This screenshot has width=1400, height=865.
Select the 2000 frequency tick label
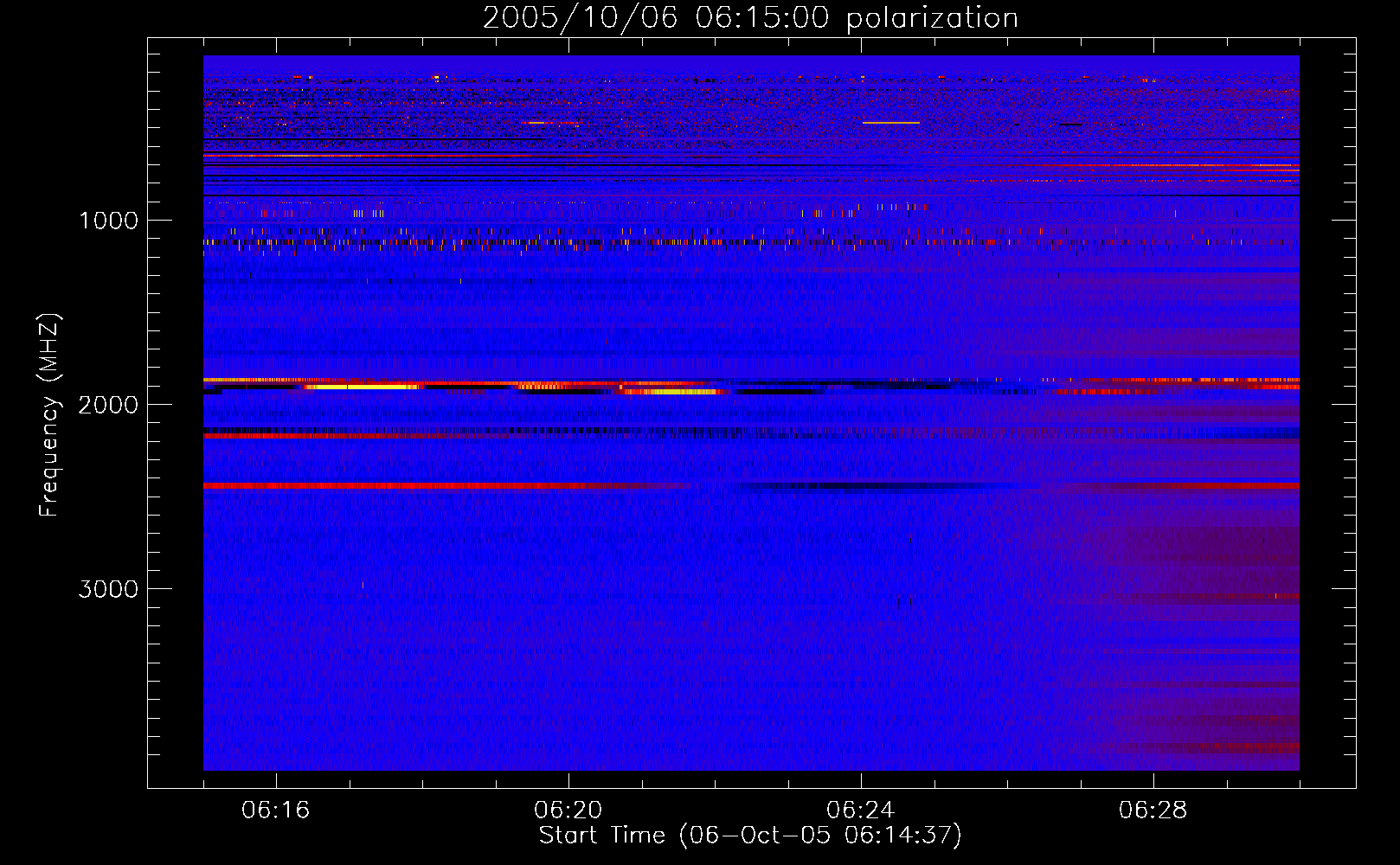click(108, 405)
